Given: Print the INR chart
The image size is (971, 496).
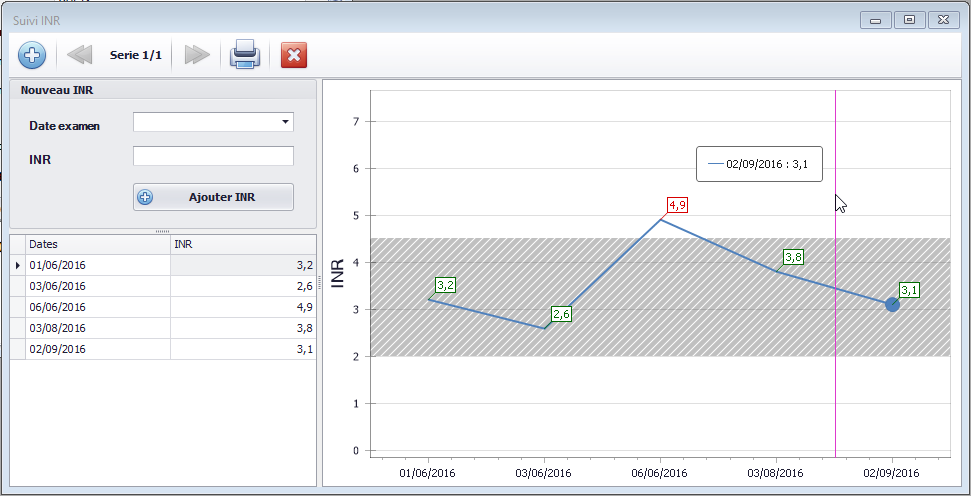Looking at the screenshot, I should pyautogui.click(x=245, y=55).
